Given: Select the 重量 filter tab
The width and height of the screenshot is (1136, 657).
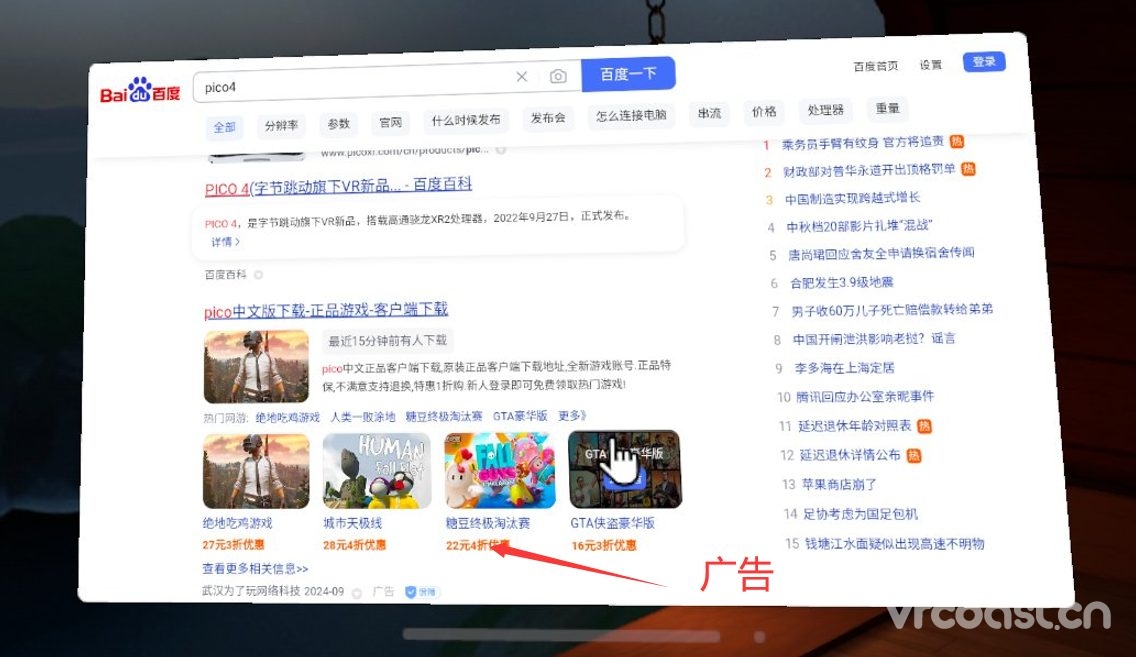Looking at the screenshot, I should pyautogui.click(x=887, y=109).
